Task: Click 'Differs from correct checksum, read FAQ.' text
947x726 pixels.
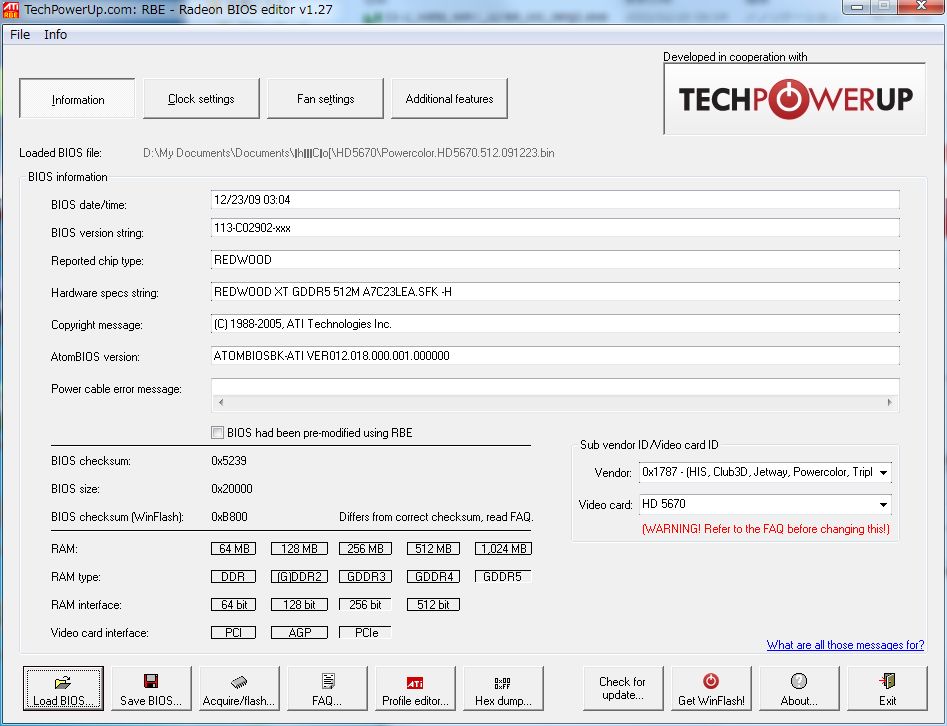Action: pyautogui.click(x=436, y=517)
